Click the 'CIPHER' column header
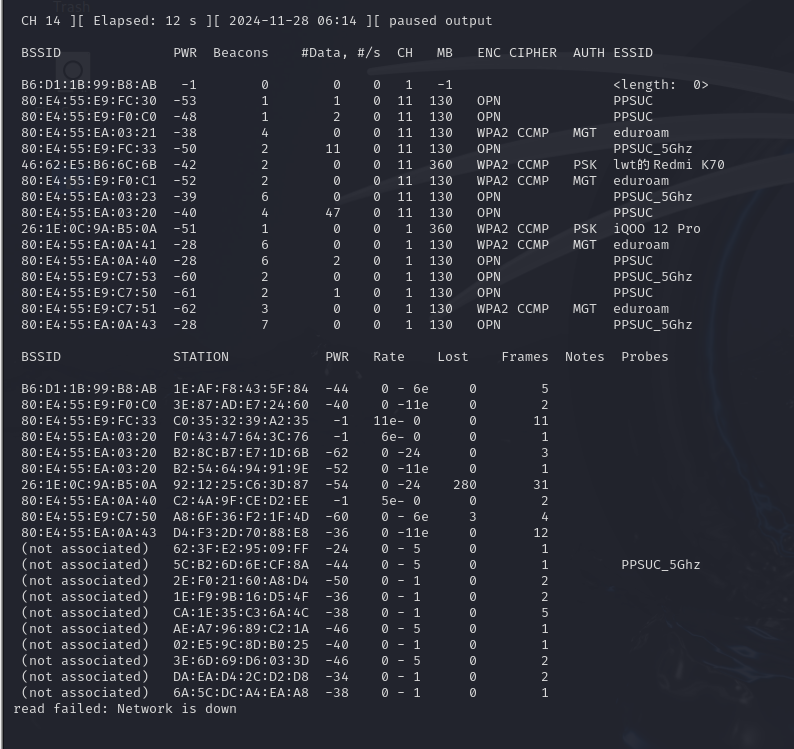 point(533,53)
